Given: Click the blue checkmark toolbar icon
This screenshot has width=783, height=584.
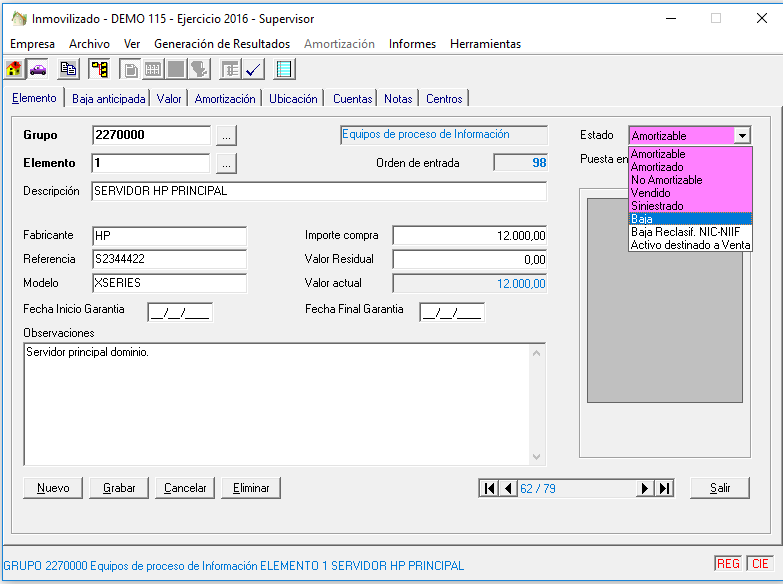Looking at the screenshot, I should pos(253,69).
